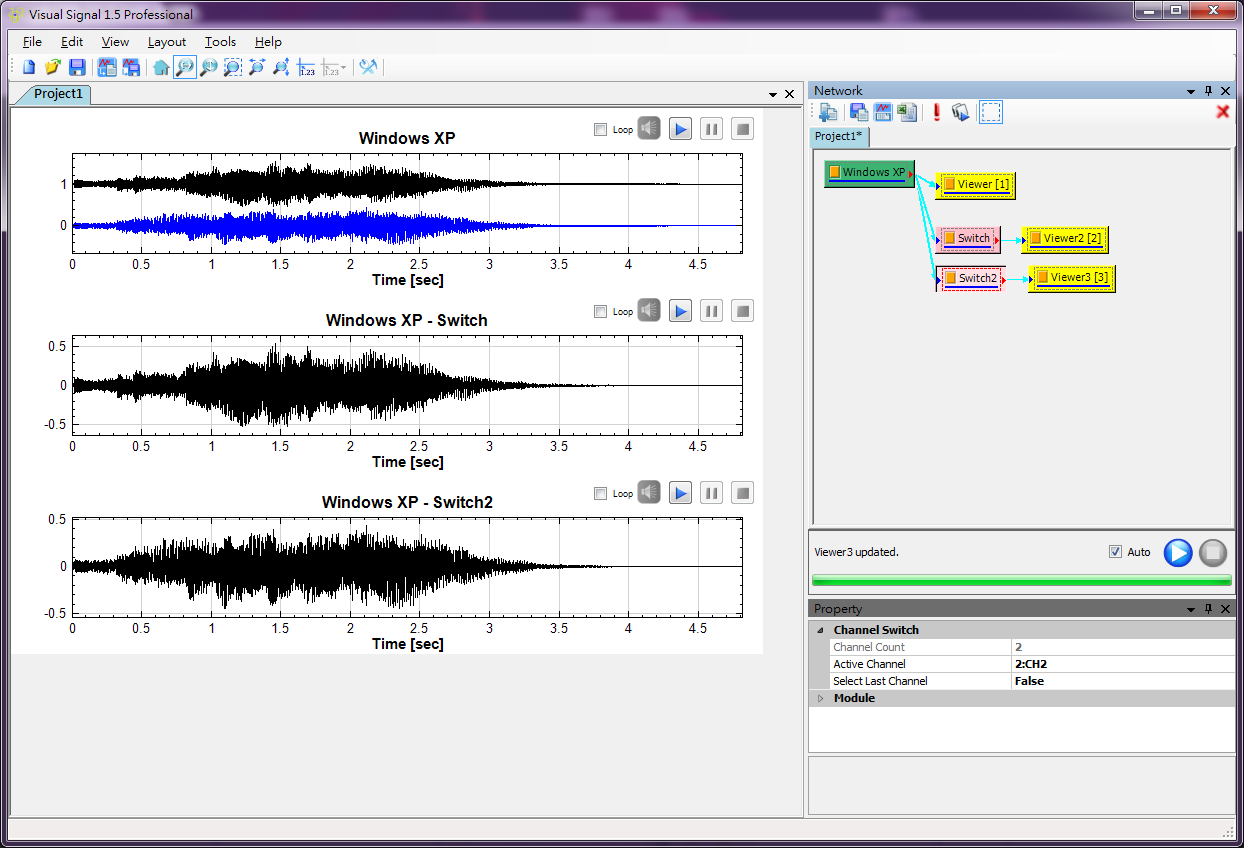Click the add component icon in Network toolbar
The height and width of the screenshot is (848, 1244).
tap(829, 112)
